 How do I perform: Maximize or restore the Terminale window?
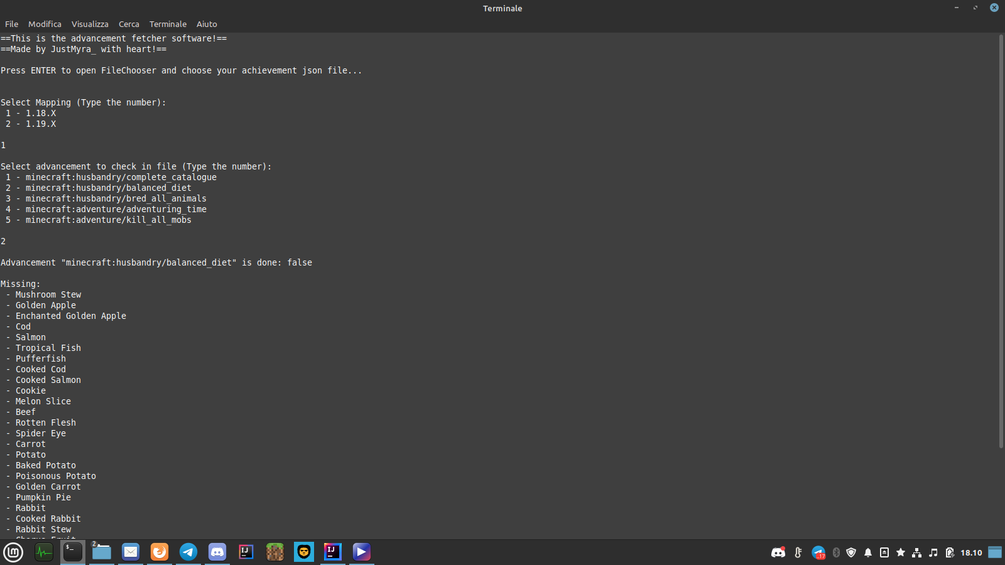(976, 8)
